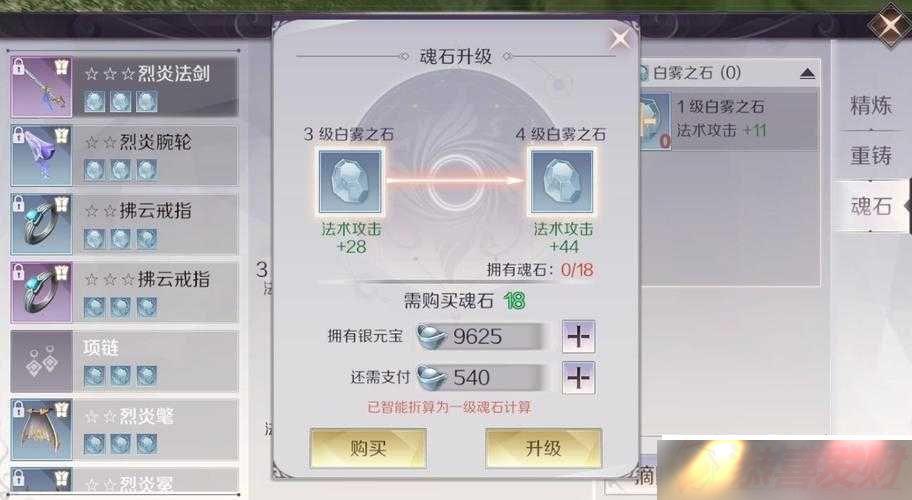Close the 魂石升级 dialog
This screenshot has width=912, height=500.
pos(619,39)
